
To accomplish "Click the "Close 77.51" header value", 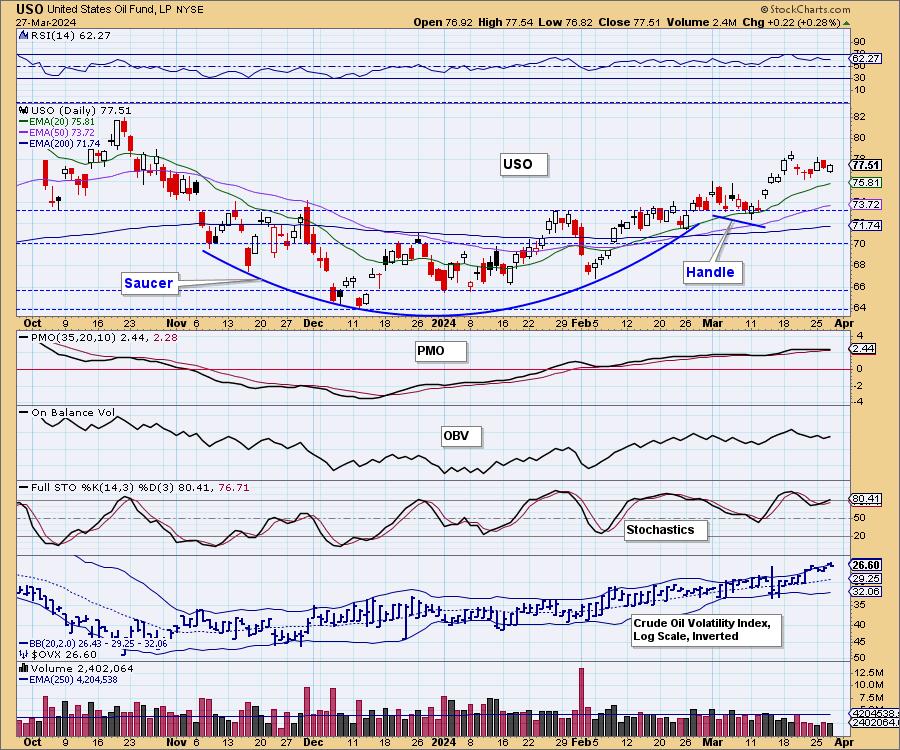I will coord(630,22).
